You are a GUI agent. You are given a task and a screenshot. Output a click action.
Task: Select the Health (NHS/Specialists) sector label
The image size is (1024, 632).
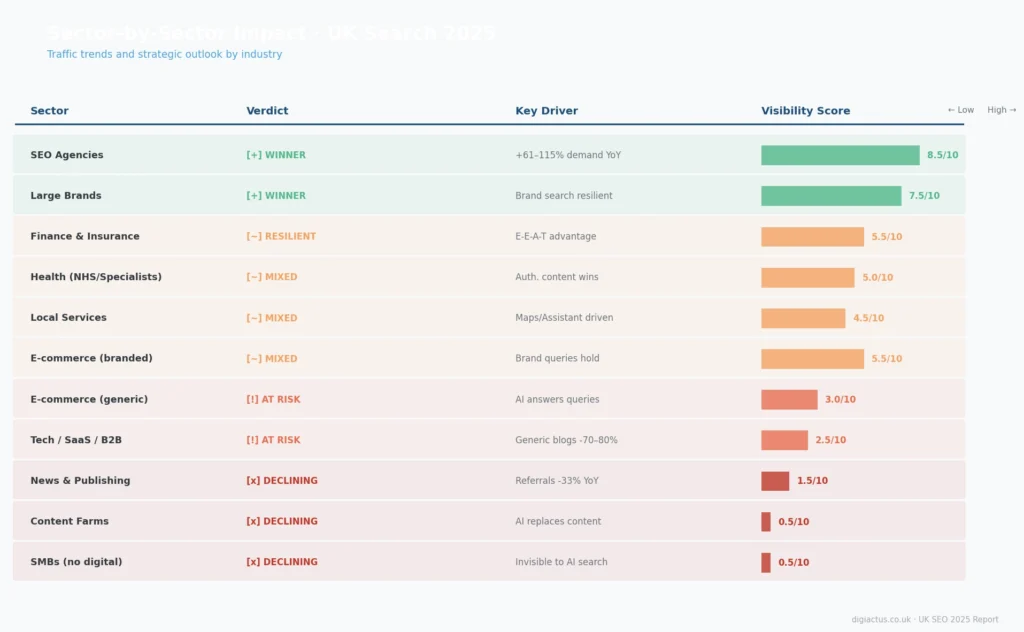(95, 277)
